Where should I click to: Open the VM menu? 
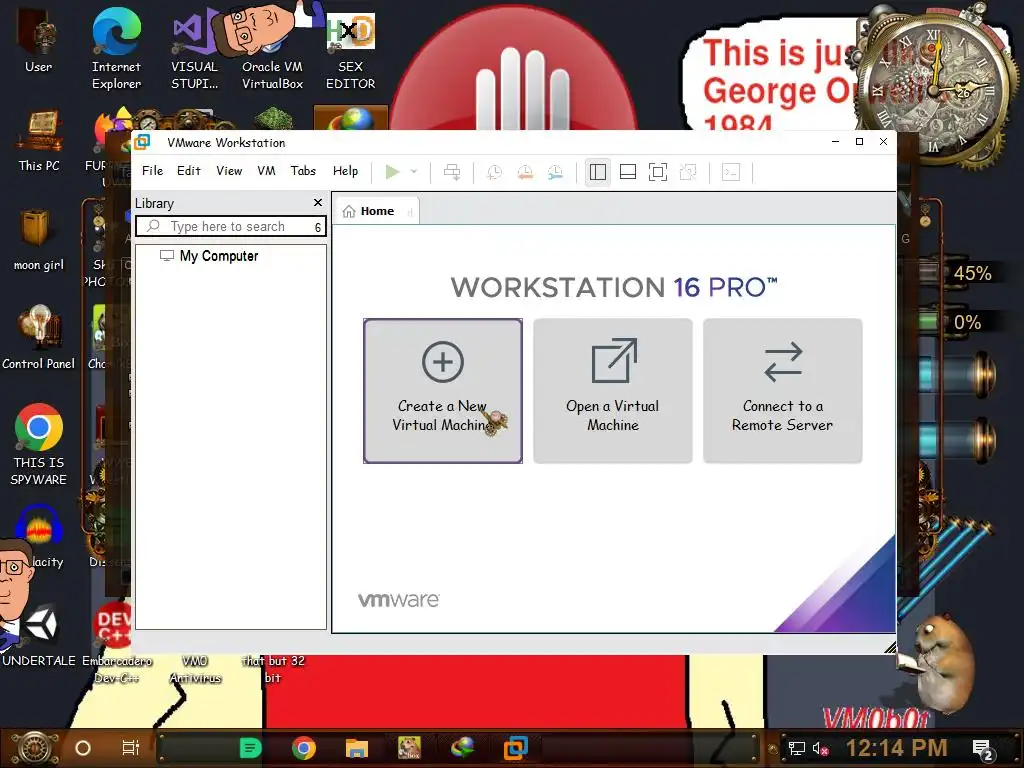pyautogui.click(x=266, y=170)
